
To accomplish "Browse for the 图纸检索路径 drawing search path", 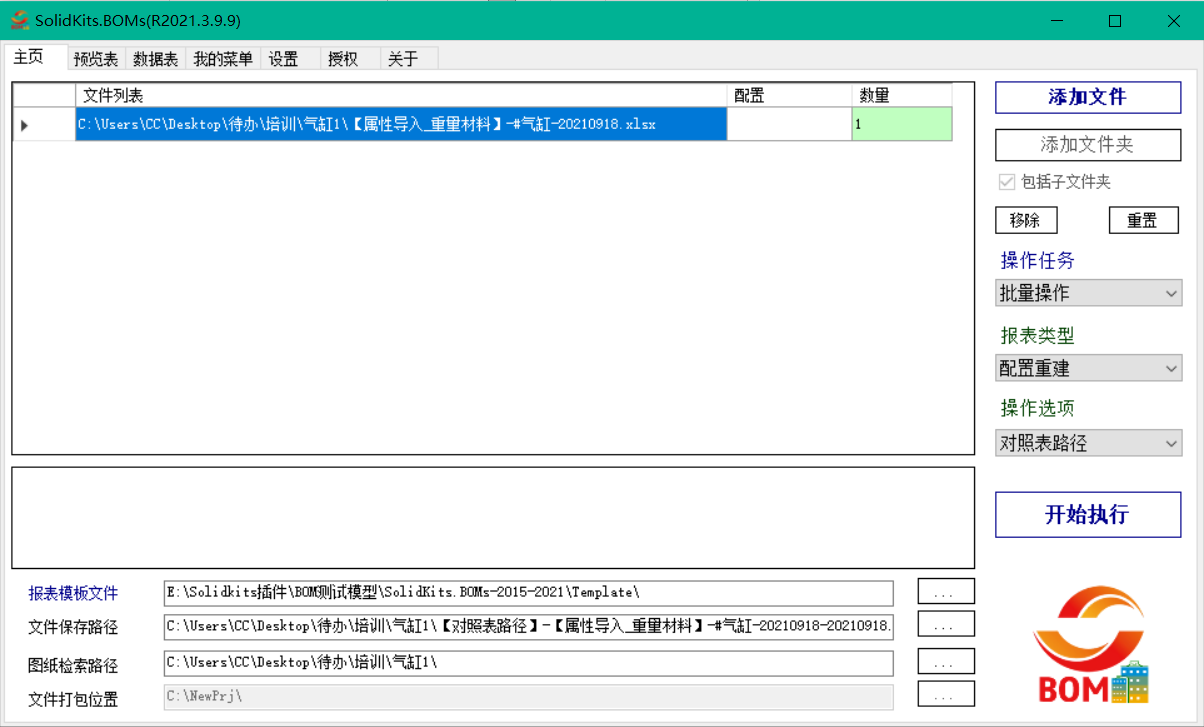I will tap(944, 660).
